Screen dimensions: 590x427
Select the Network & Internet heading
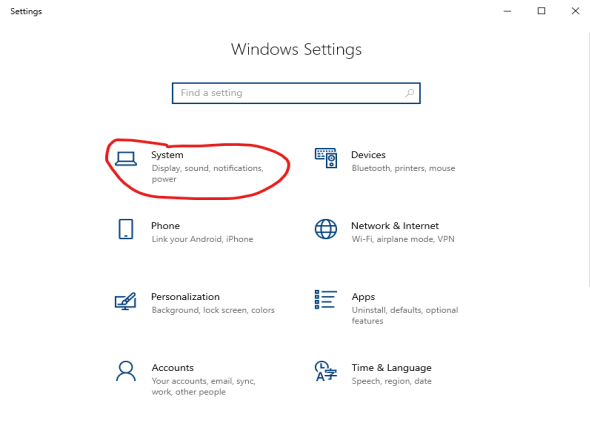(x=395, y=226)
